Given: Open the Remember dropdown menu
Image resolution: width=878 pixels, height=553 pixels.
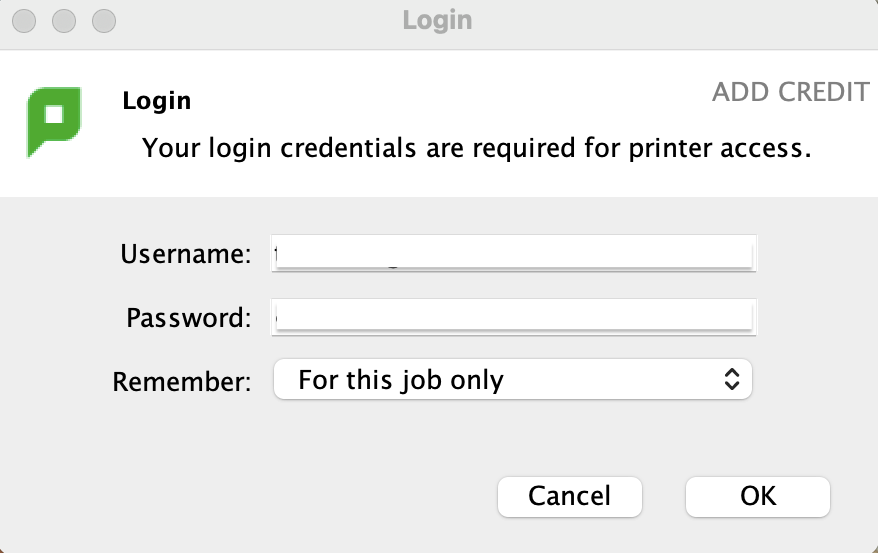Looking at the screenshot, I should pos(512,379).
